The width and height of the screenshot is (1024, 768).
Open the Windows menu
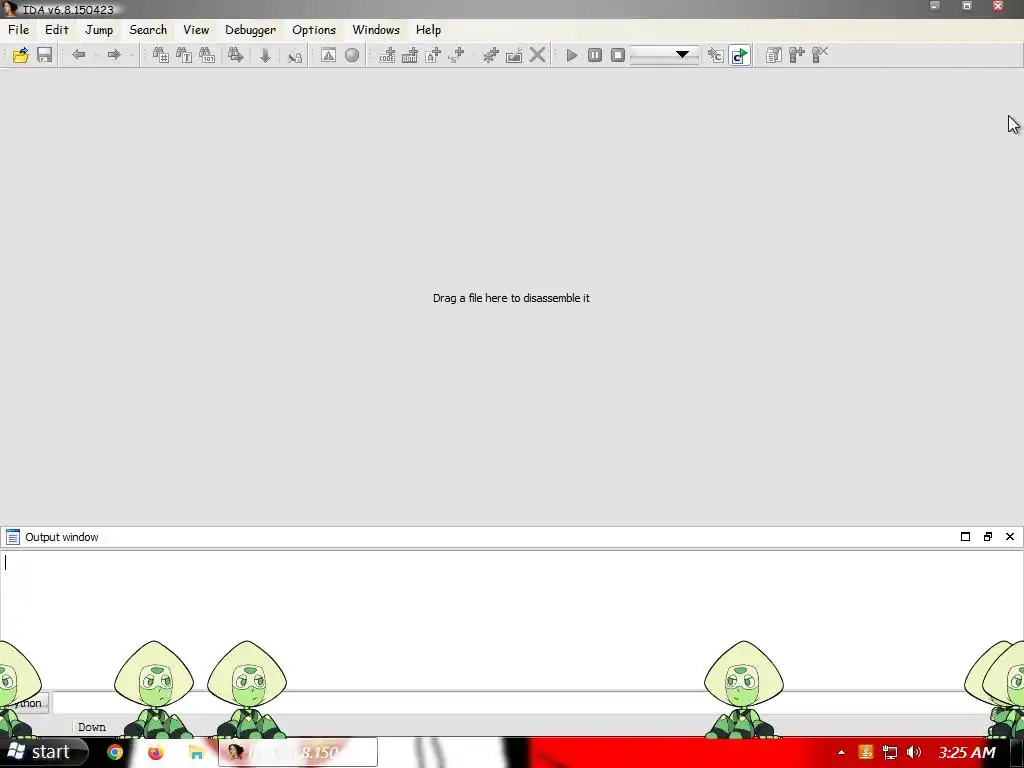[376, 30]
